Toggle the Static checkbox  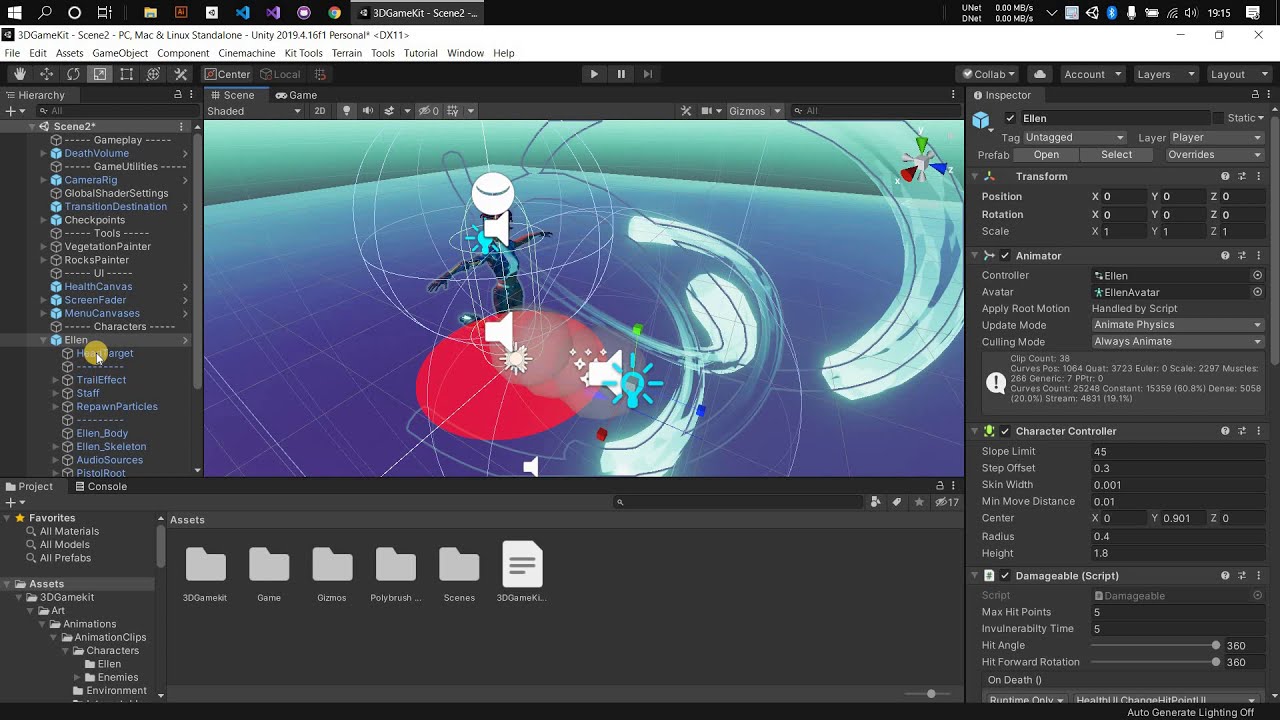click(1218, 118)
